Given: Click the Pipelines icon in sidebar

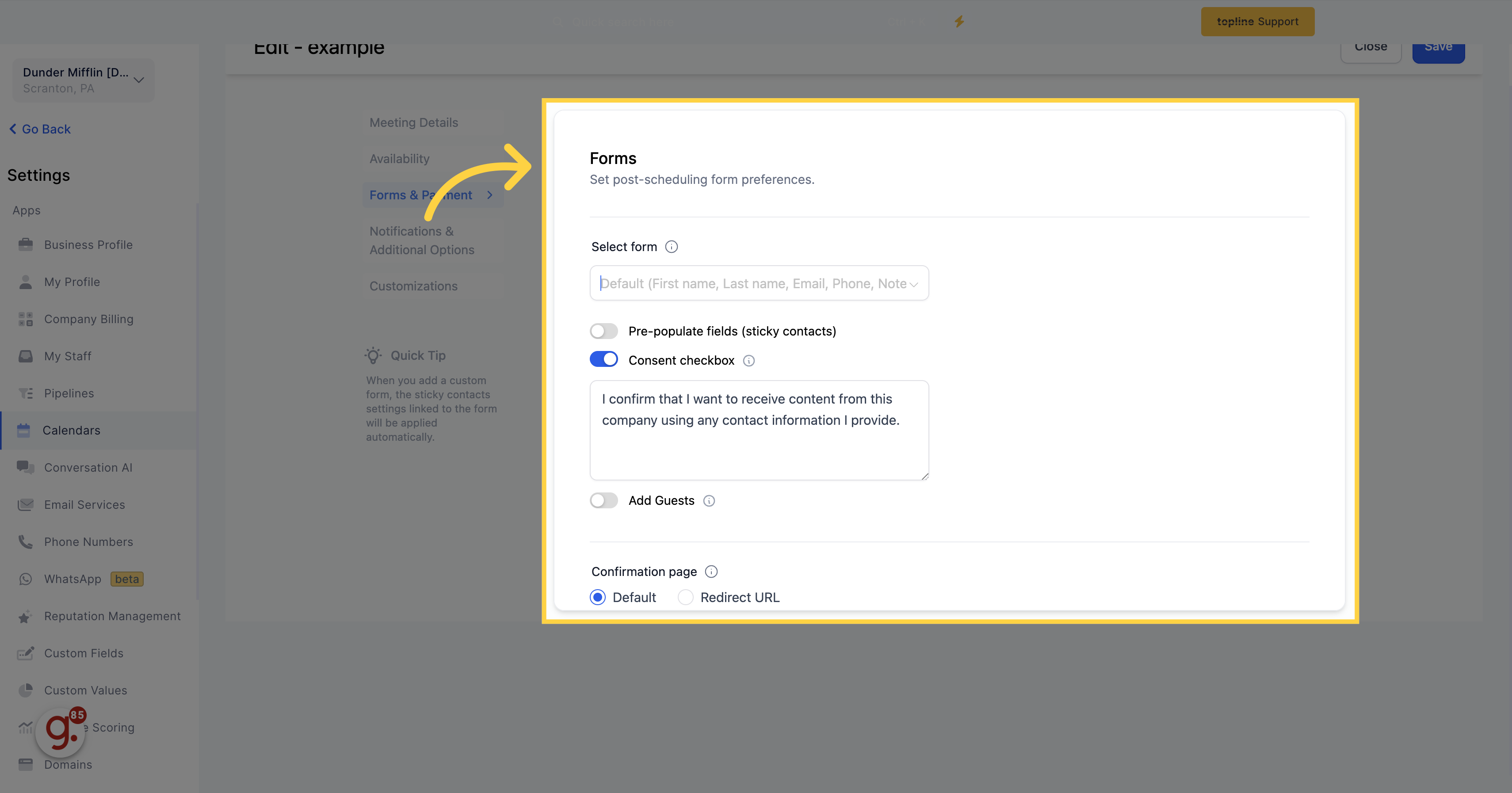Looking at the screenshot, I should [x=27, y=393].
